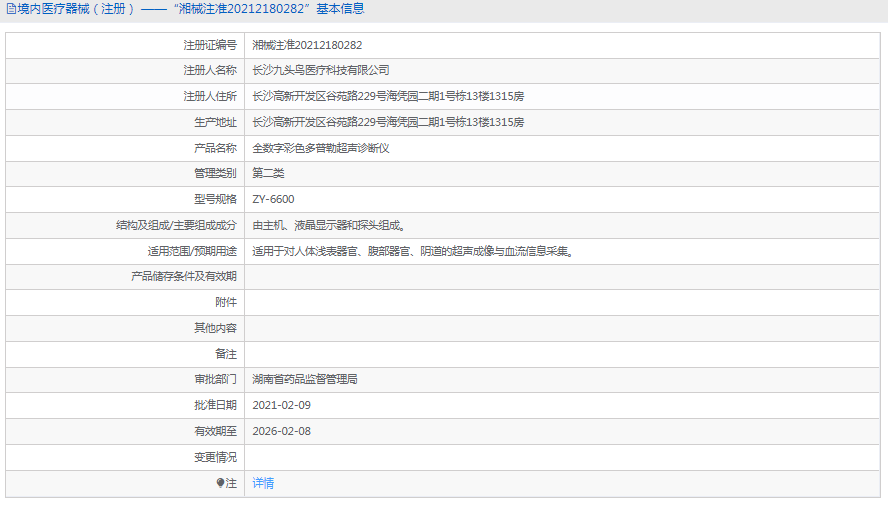Click the 适用范围/预期用途 label
888x506 pixels.
coord(192,252)
